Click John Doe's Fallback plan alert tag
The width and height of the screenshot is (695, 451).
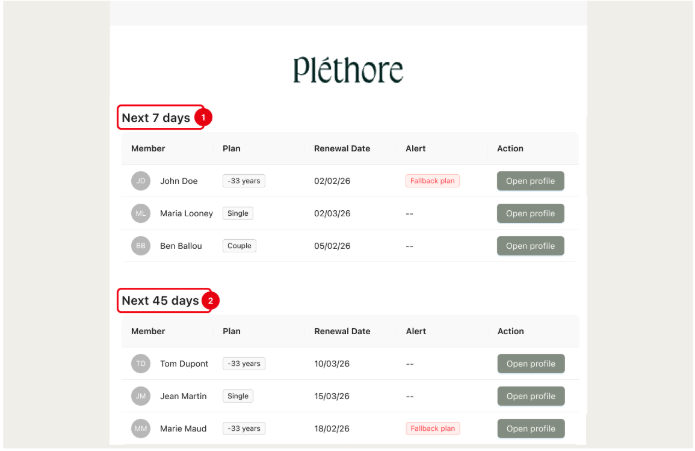(432, 181)
